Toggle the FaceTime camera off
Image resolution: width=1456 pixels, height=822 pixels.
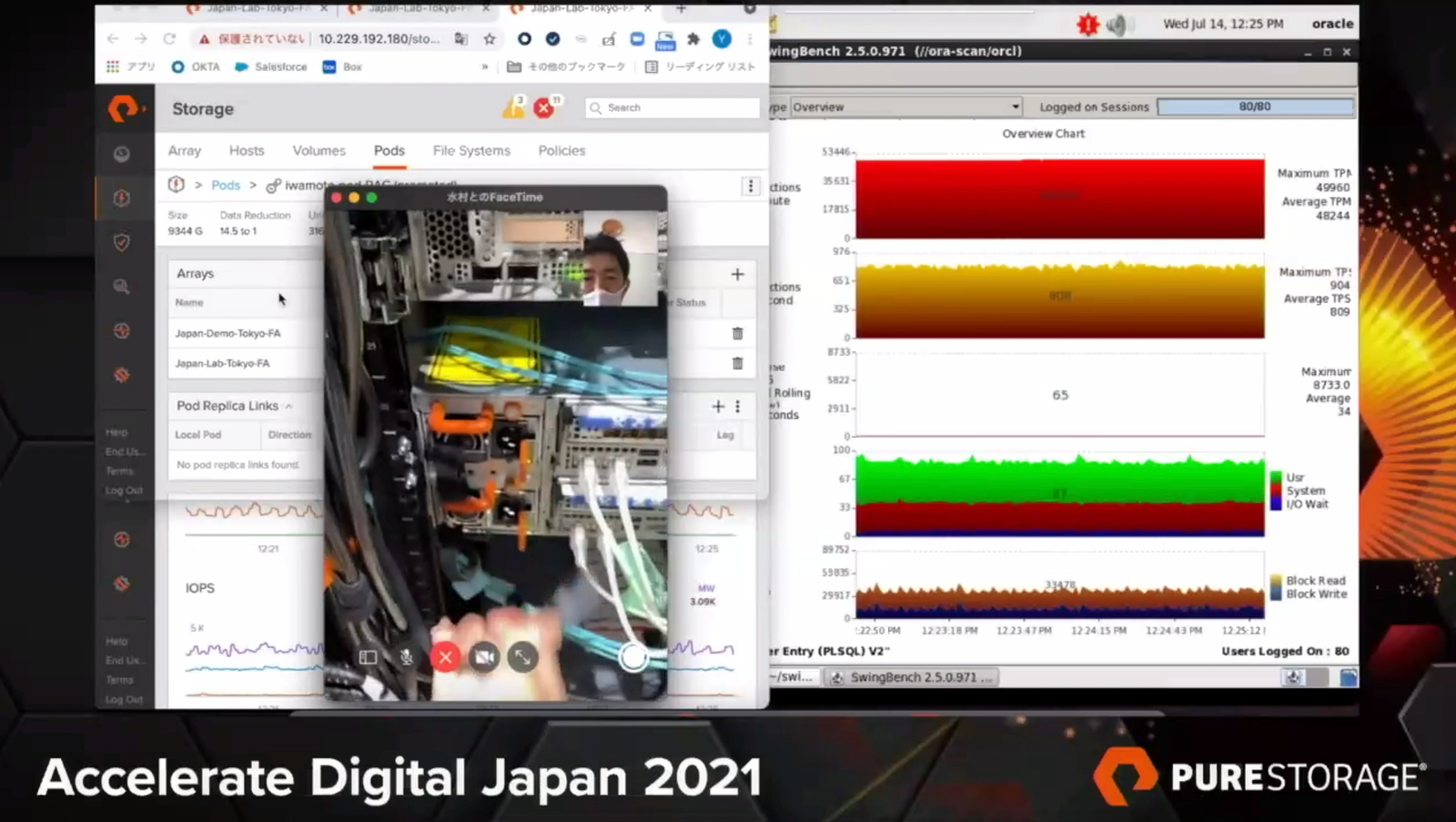(484, 657)
